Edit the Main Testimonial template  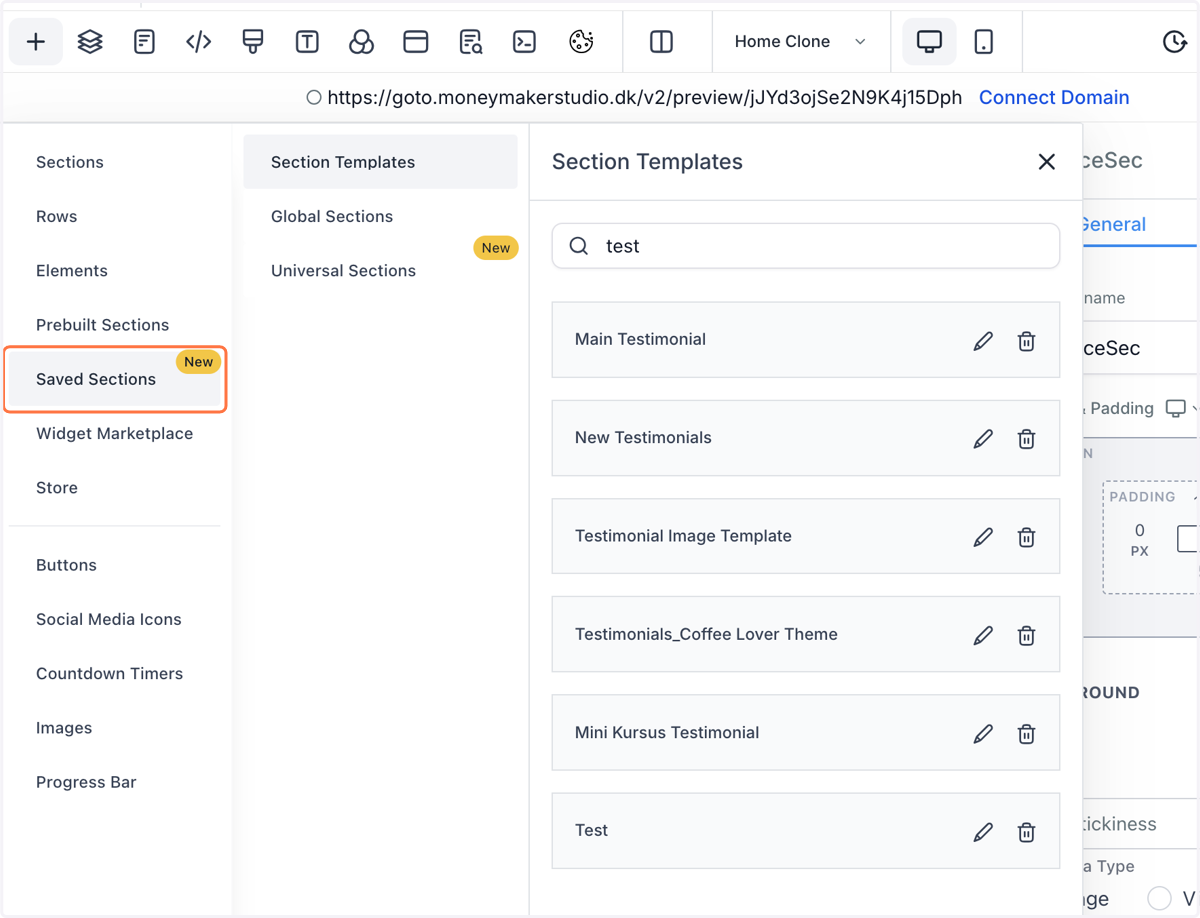pos(983,341)
